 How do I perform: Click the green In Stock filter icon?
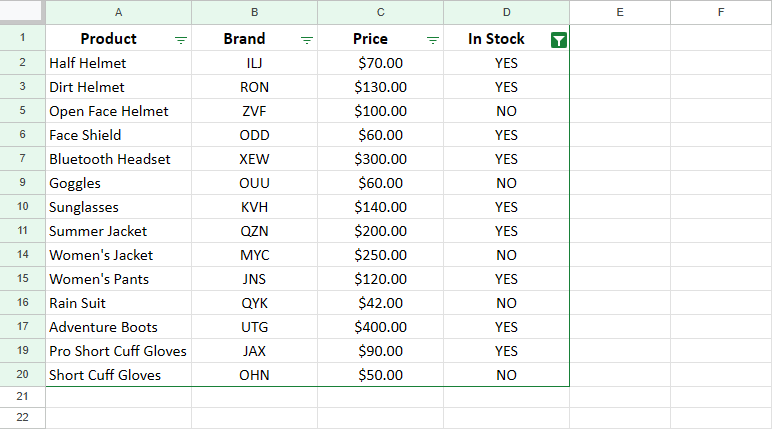tap(559, 40)
